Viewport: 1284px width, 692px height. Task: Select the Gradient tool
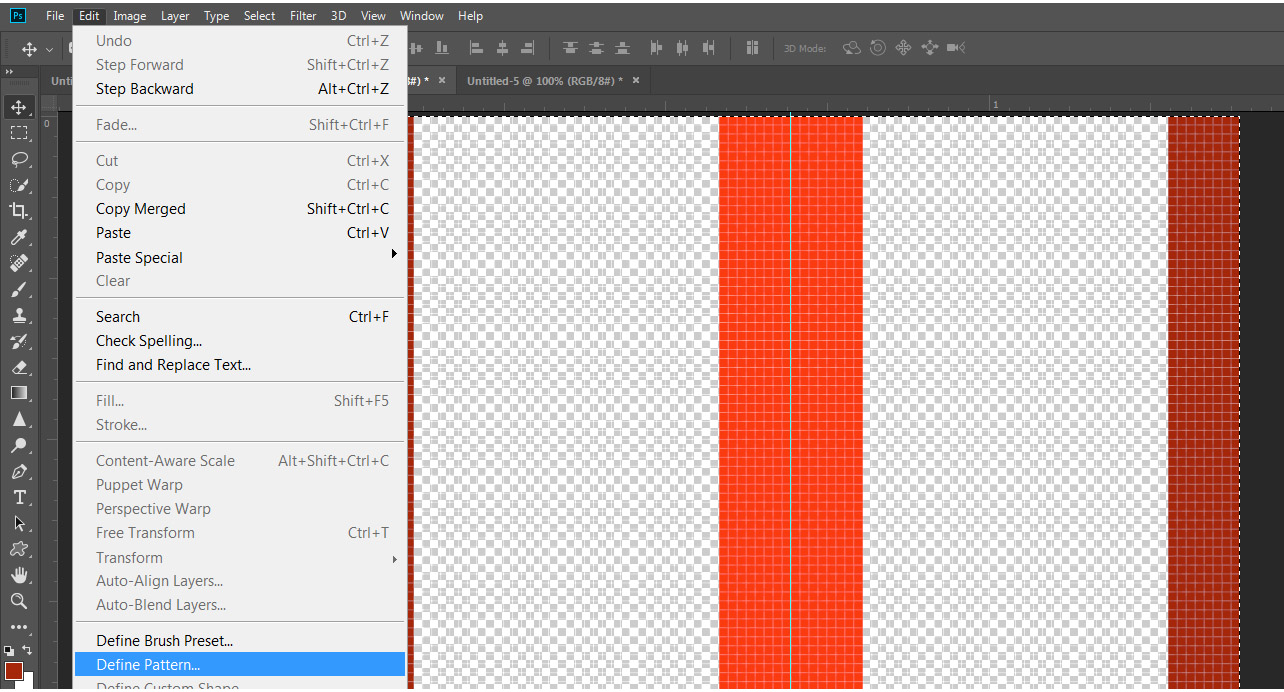tap(19, 393)
